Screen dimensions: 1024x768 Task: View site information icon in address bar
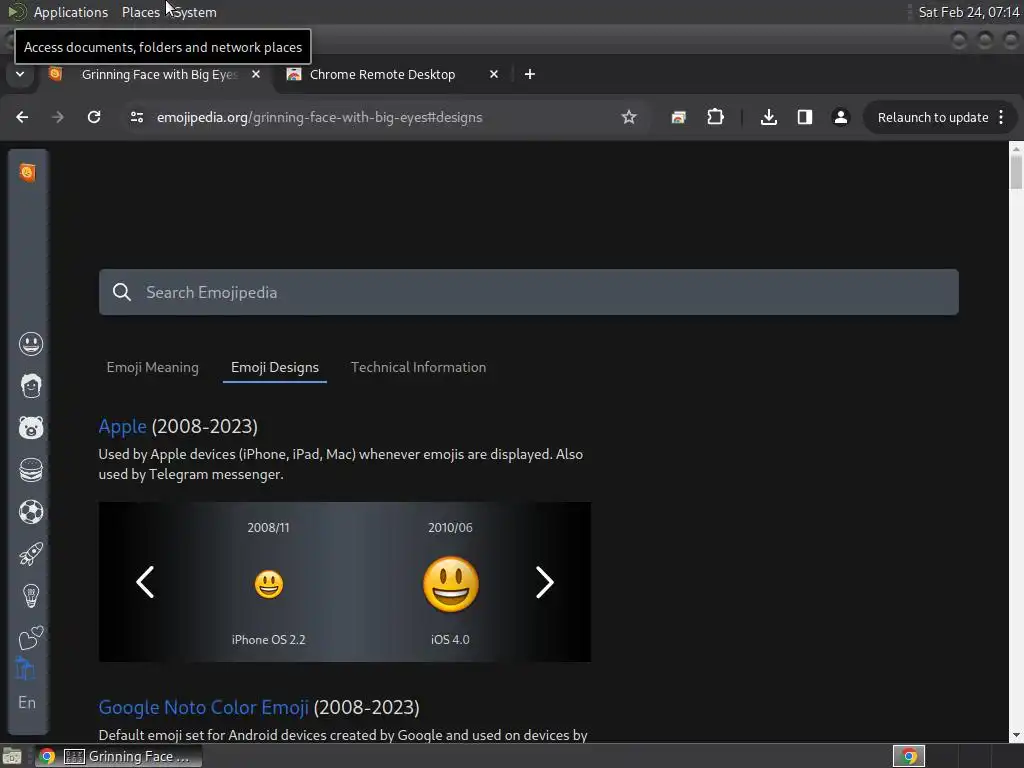pyautogui.click(x=136, y=117)
